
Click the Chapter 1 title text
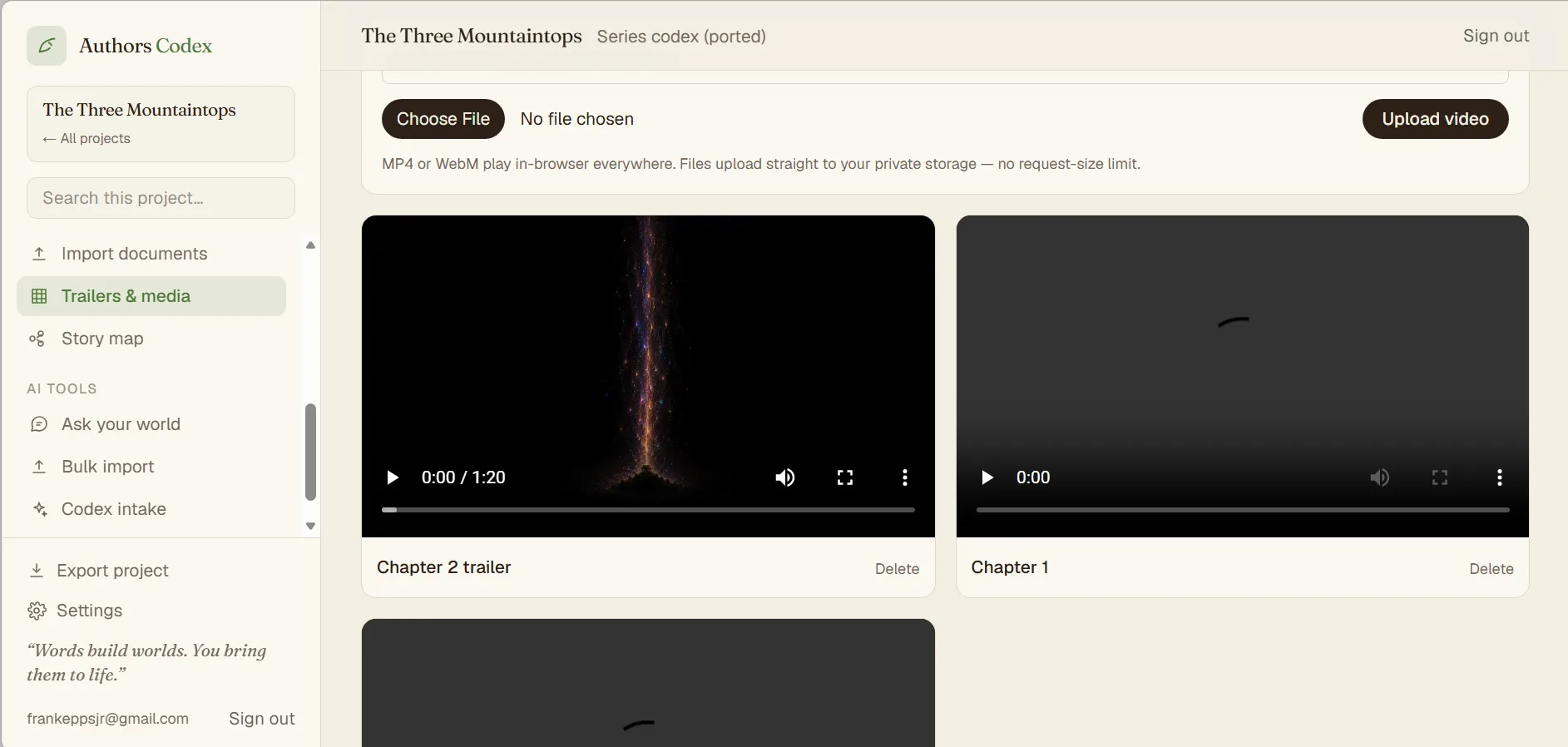tap(1010, 567)
